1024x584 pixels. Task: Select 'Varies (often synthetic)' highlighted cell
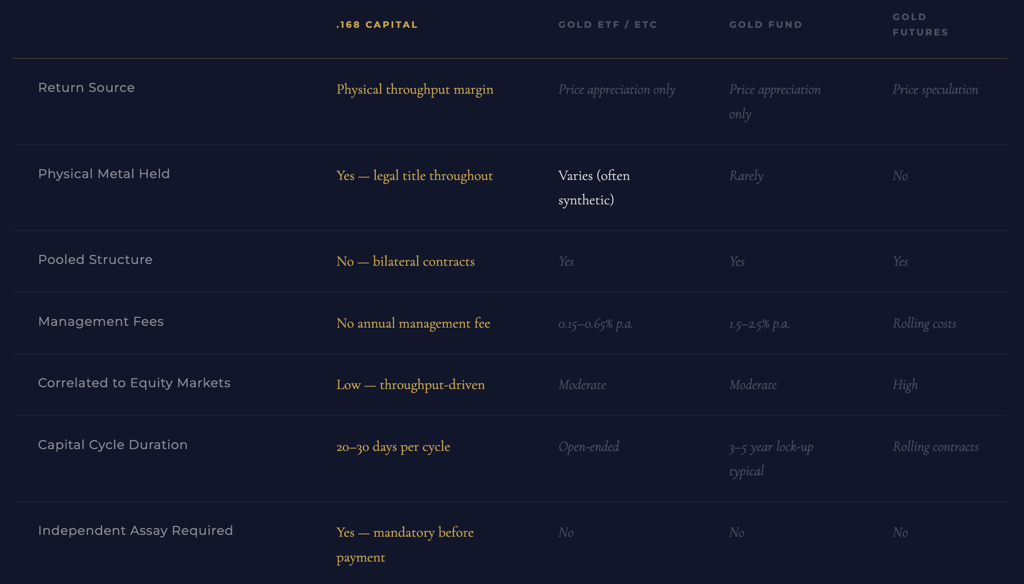pos(594,187)
